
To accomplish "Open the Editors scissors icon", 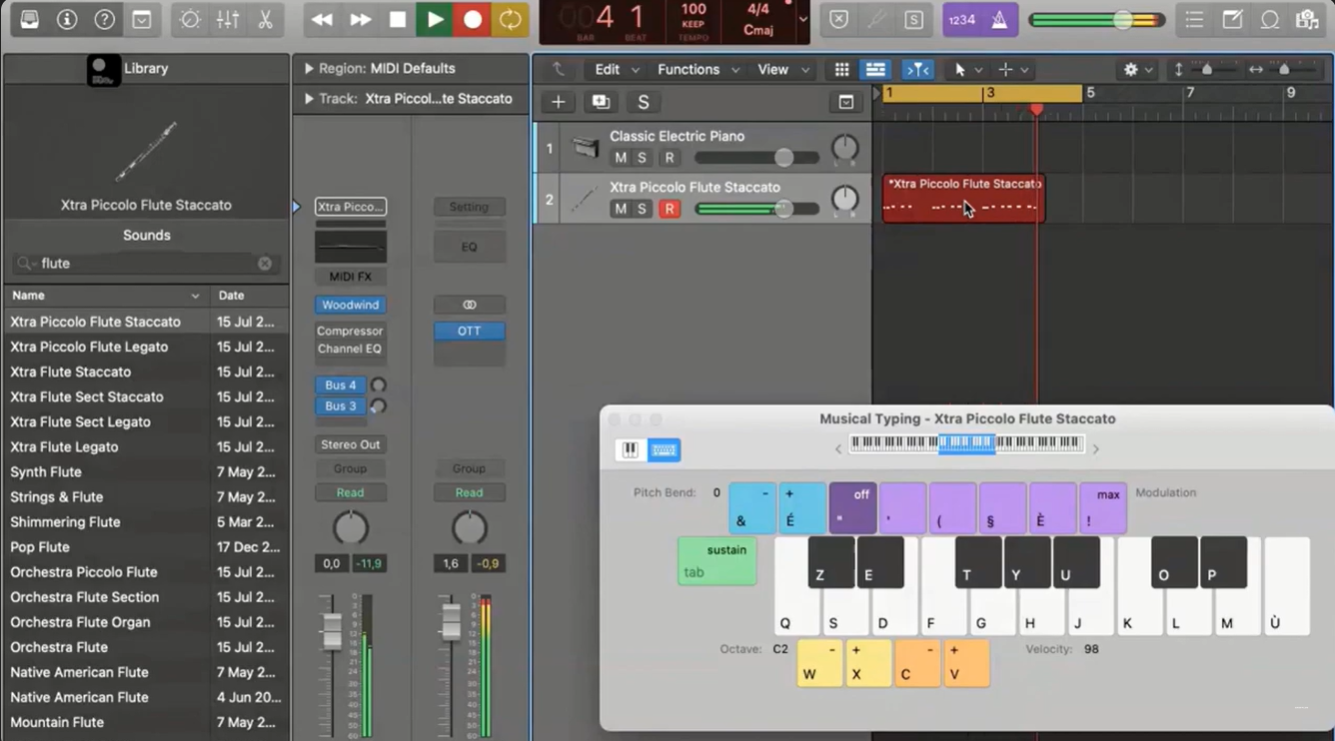I will [265, 20].
